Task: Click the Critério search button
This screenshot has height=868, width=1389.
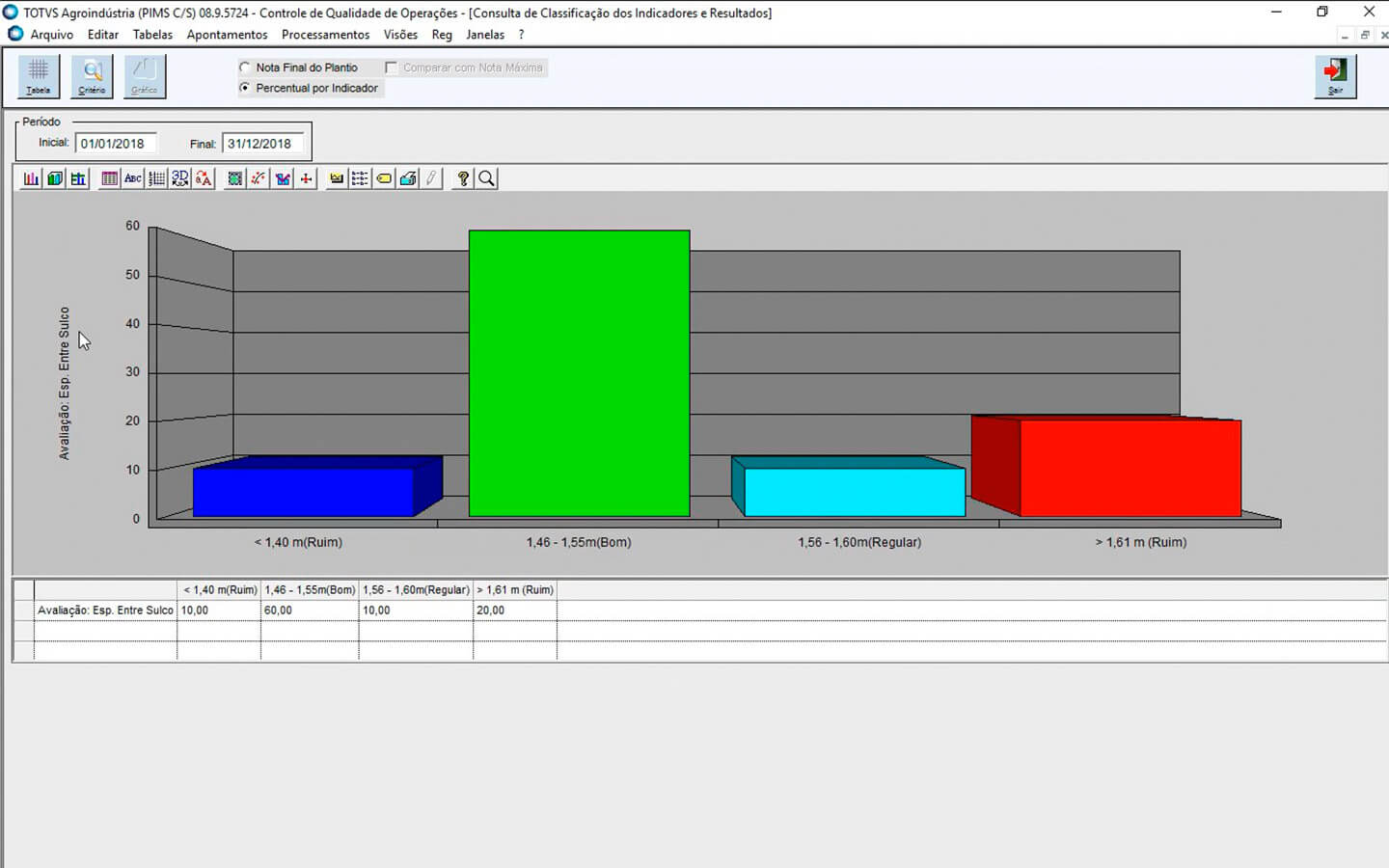Action: (x=92, y=76)
